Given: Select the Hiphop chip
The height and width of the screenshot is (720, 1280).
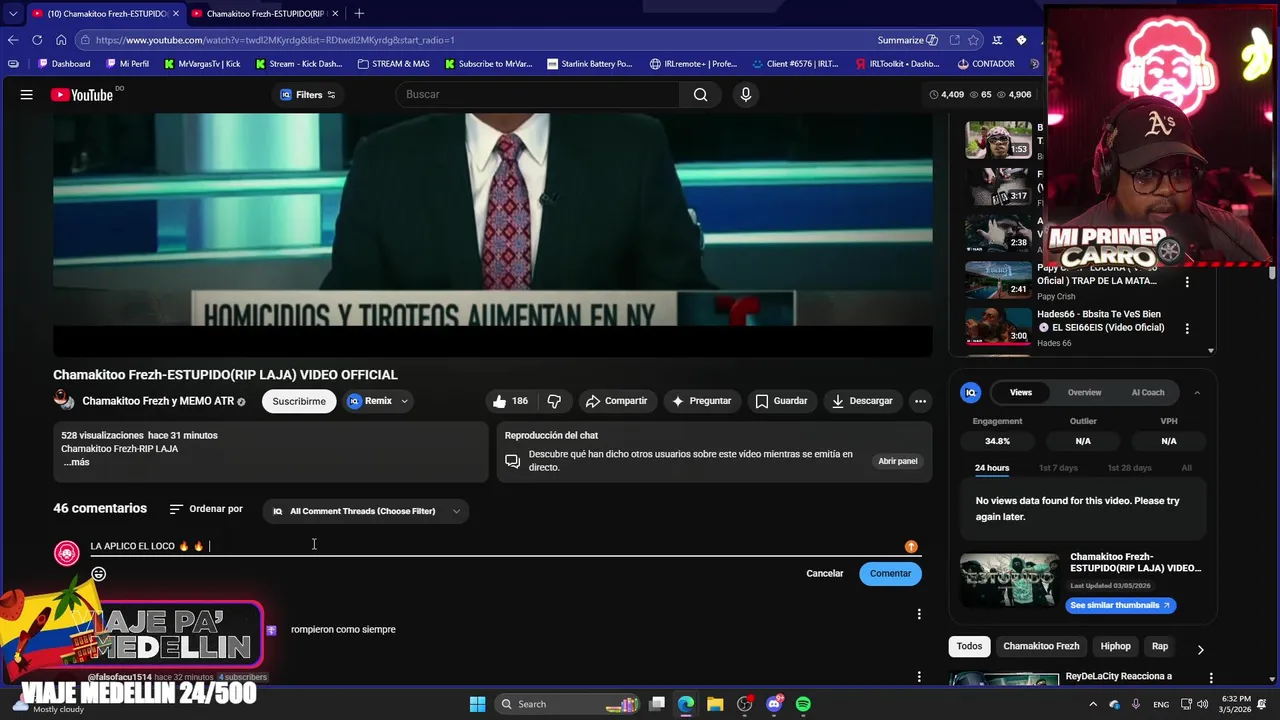Looking at the screenshot, I should 1115,646.
